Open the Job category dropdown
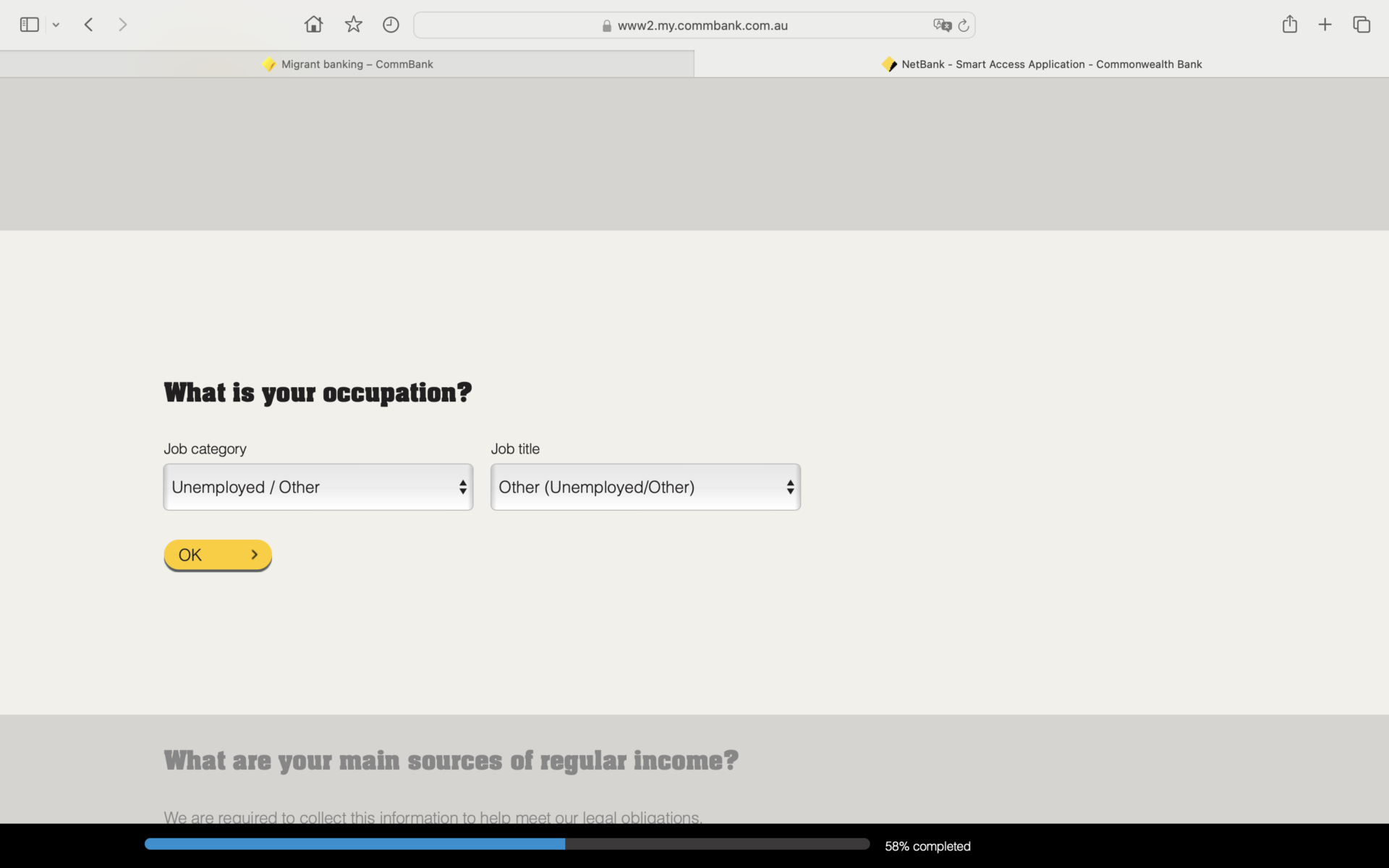The height and width of the screenshot is (868, 1389). [318, 487]
